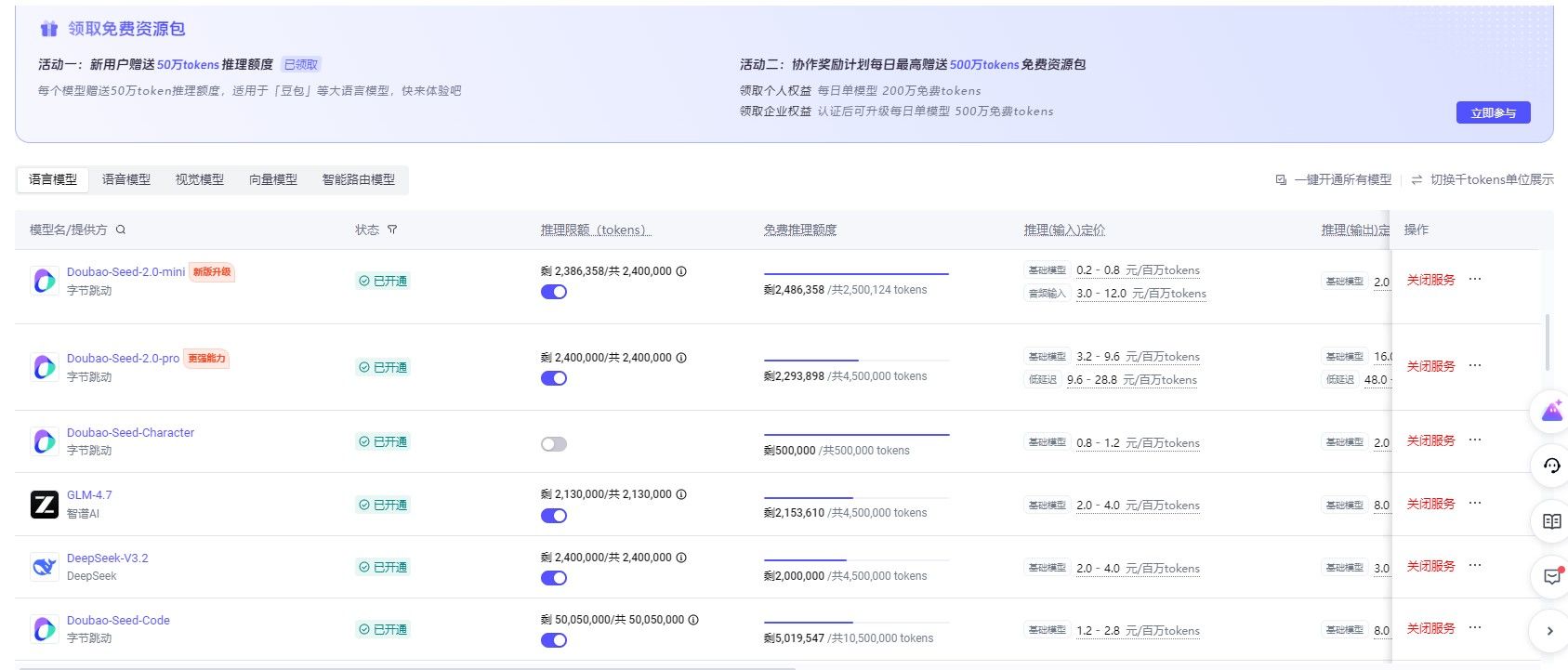Click the Doubao-Seed-2.0-mini free quota progress bar
This screenshot has height=670, width=1568.
pos(856,274)
